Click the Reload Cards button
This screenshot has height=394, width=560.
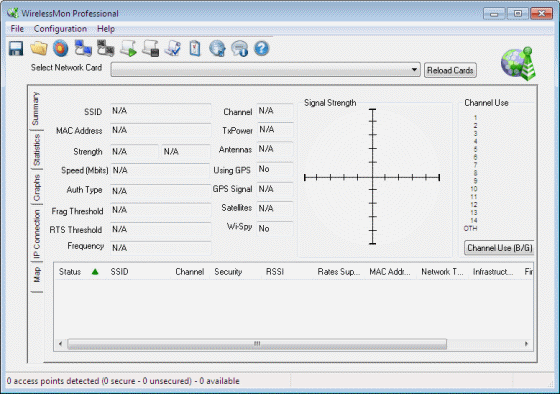click(450, 70)
